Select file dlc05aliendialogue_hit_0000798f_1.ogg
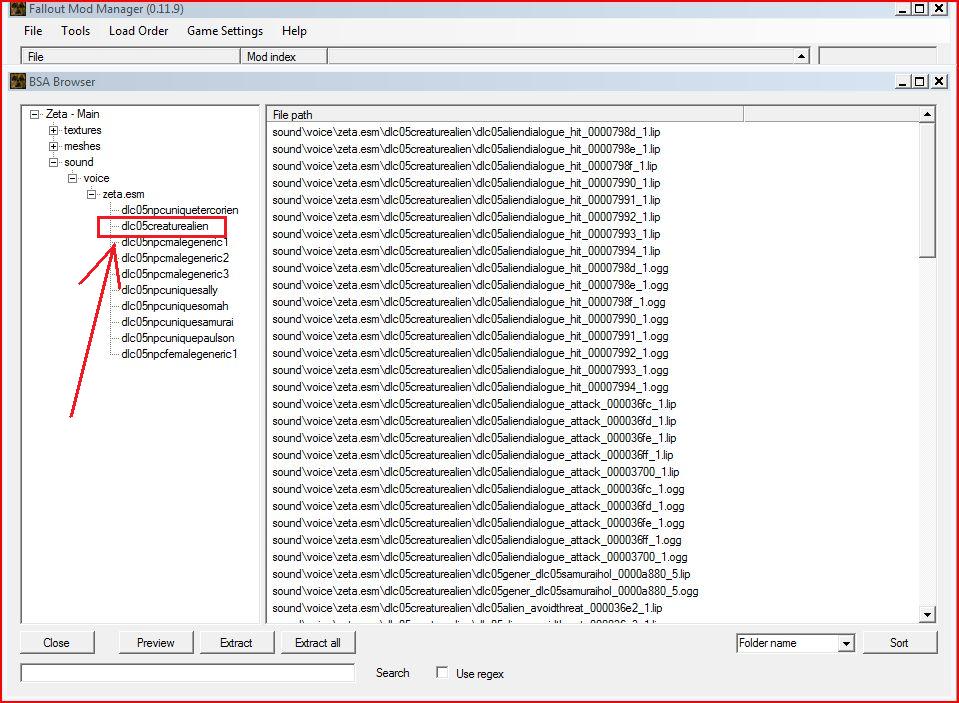959x703 pixels. (469, 302)
